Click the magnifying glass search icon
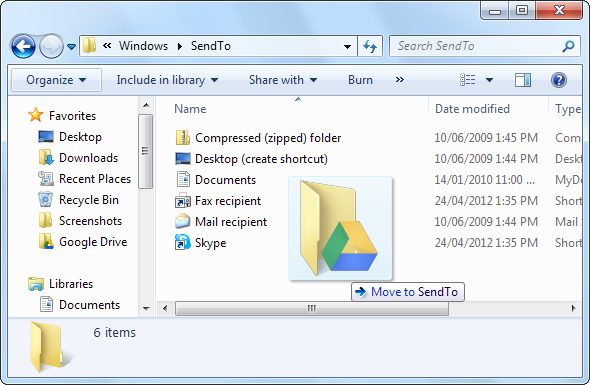590x385 pixels. [x=568, y=46]
